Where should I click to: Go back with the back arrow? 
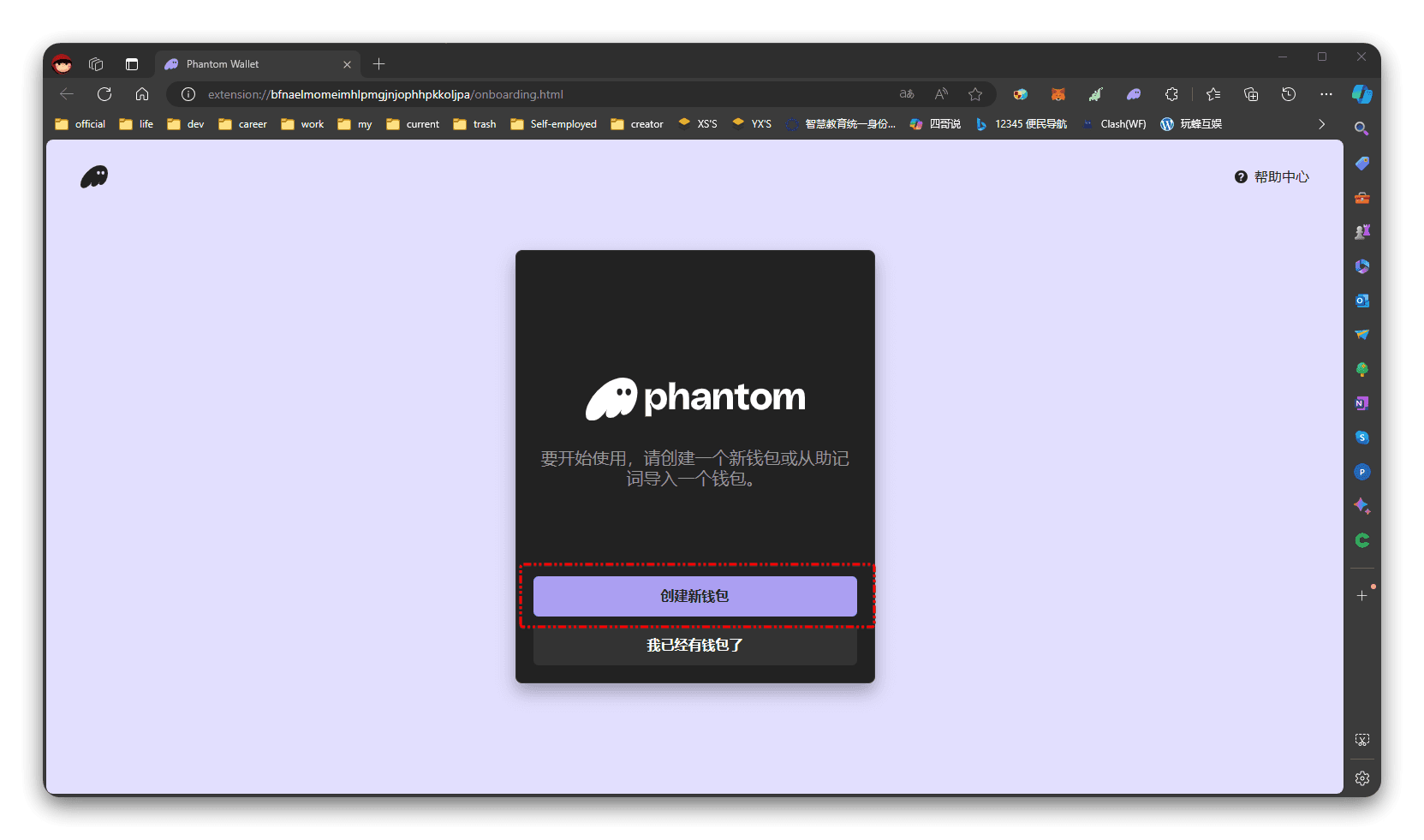67,94
